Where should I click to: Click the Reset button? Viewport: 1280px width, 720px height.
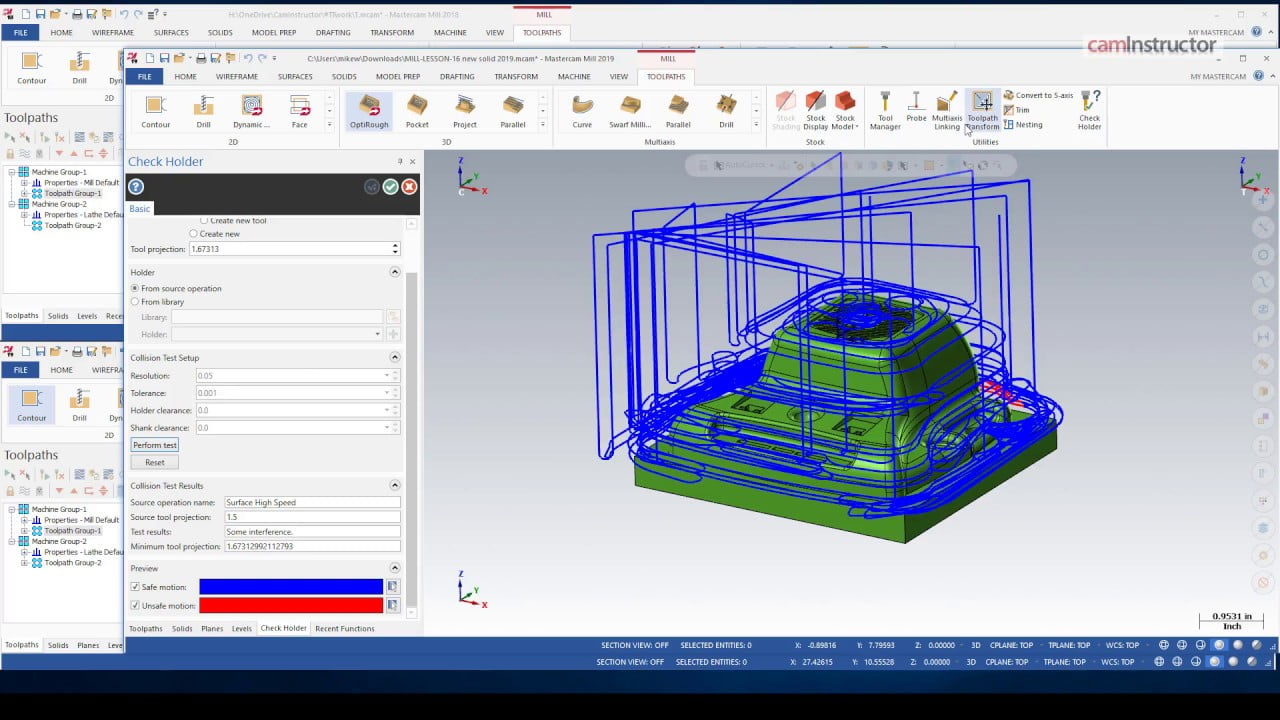click(x=155, y=462)
